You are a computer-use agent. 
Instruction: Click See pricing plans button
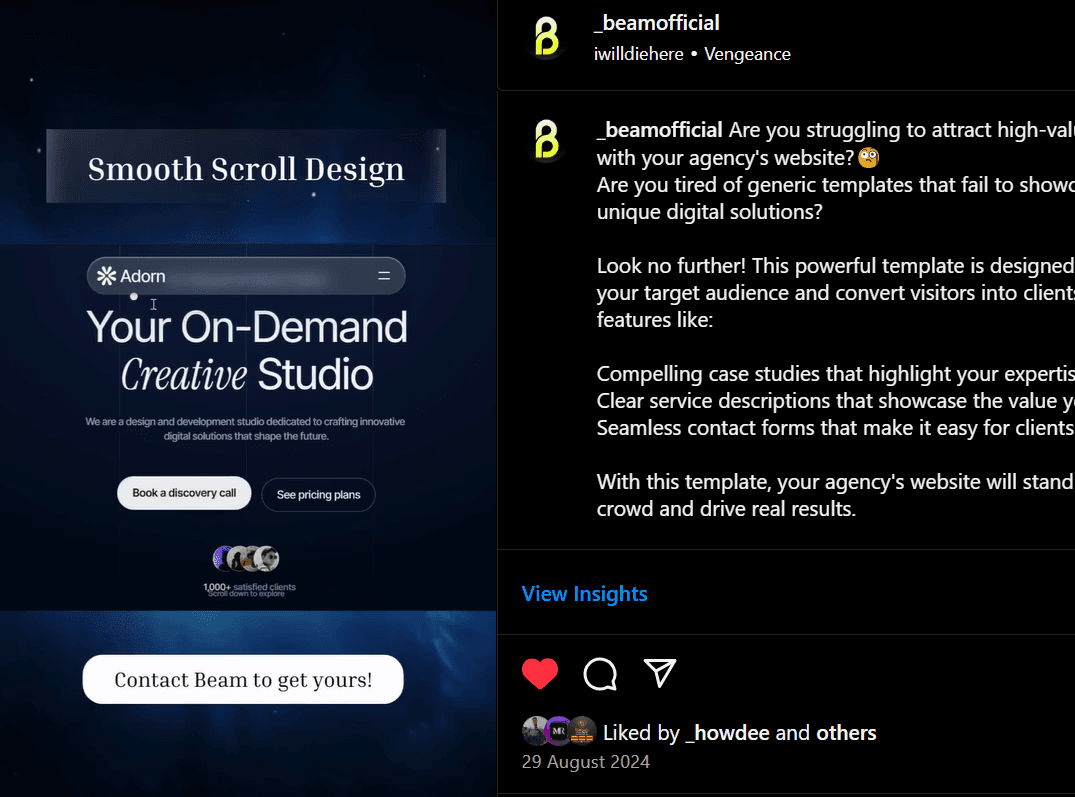point(318,495)
